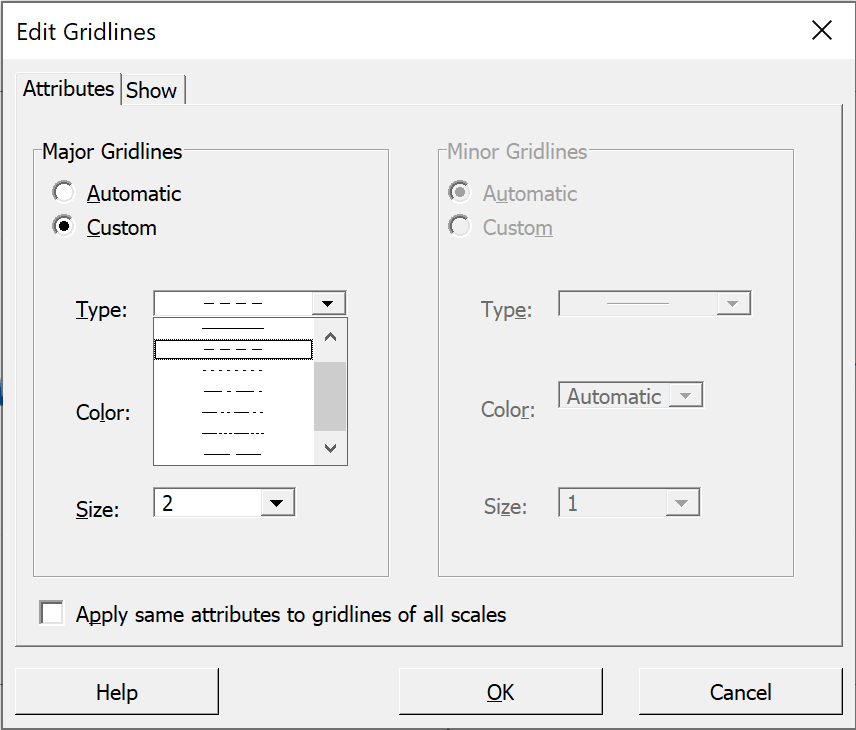Click the Cancel button
This screenshot has width=856, height=730.
(741, 692)
